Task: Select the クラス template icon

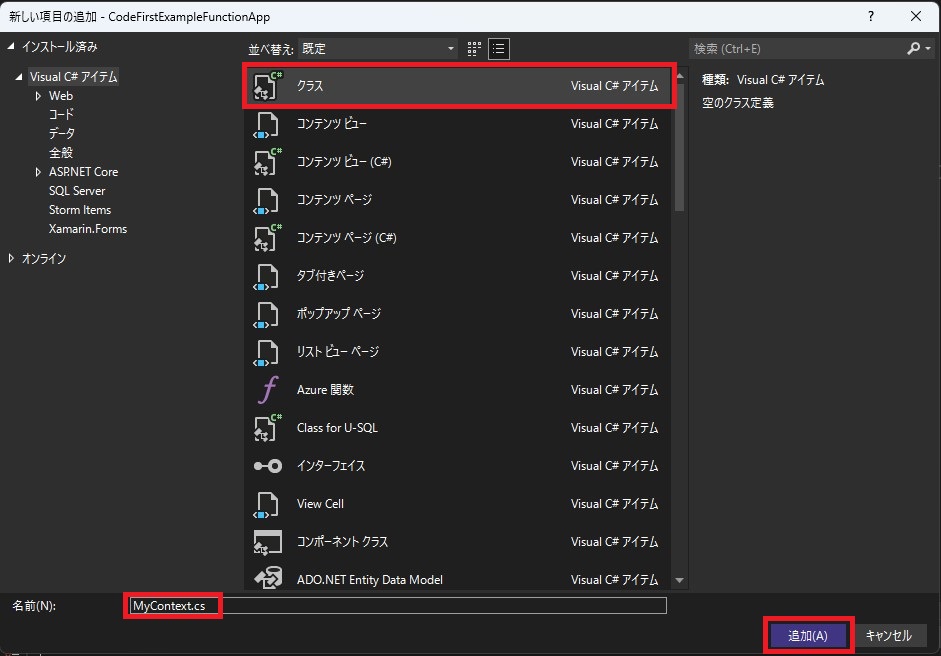Action: point(267,86)
